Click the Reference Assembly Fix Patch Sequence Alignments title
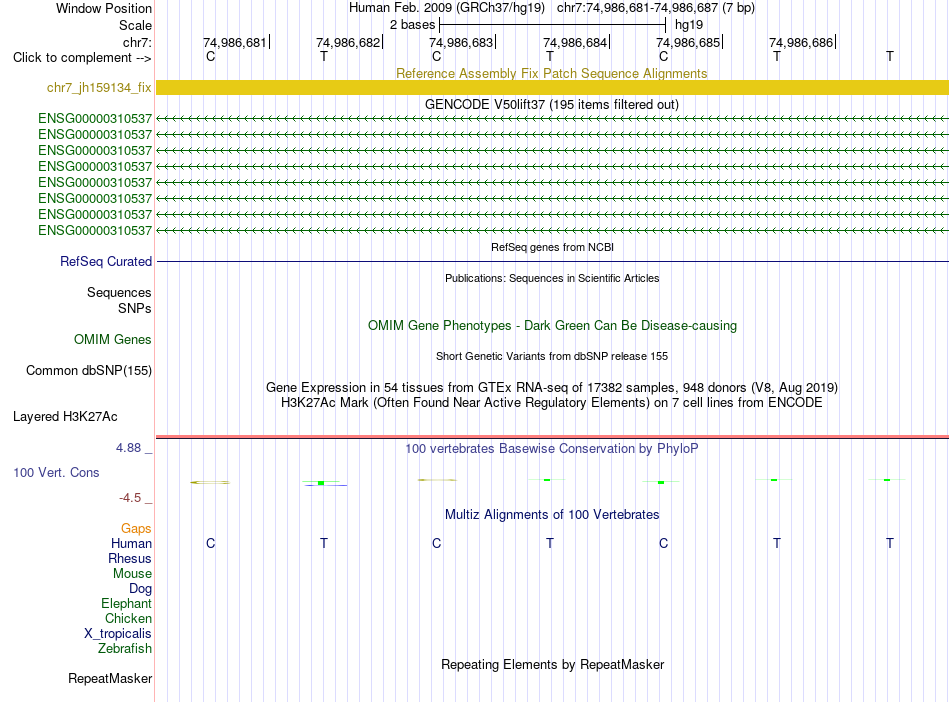Viewport: 950px width, 702px height. [551, 74]
